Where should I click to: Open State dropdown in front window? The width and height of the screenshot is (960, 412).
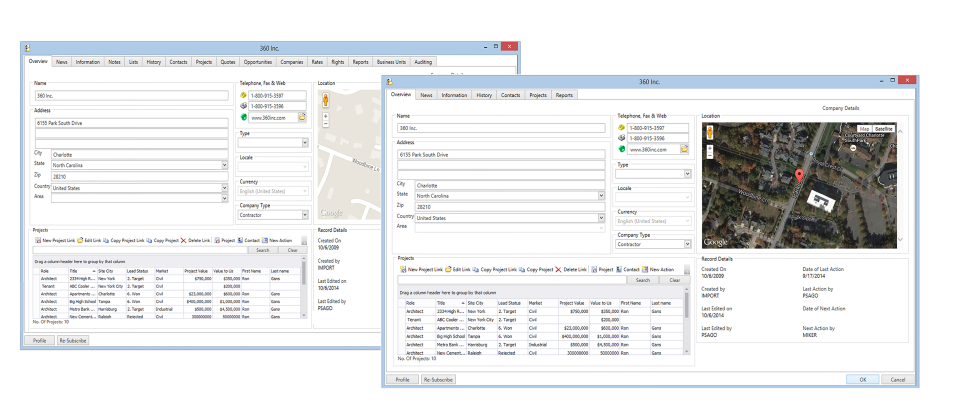[601, 196]
